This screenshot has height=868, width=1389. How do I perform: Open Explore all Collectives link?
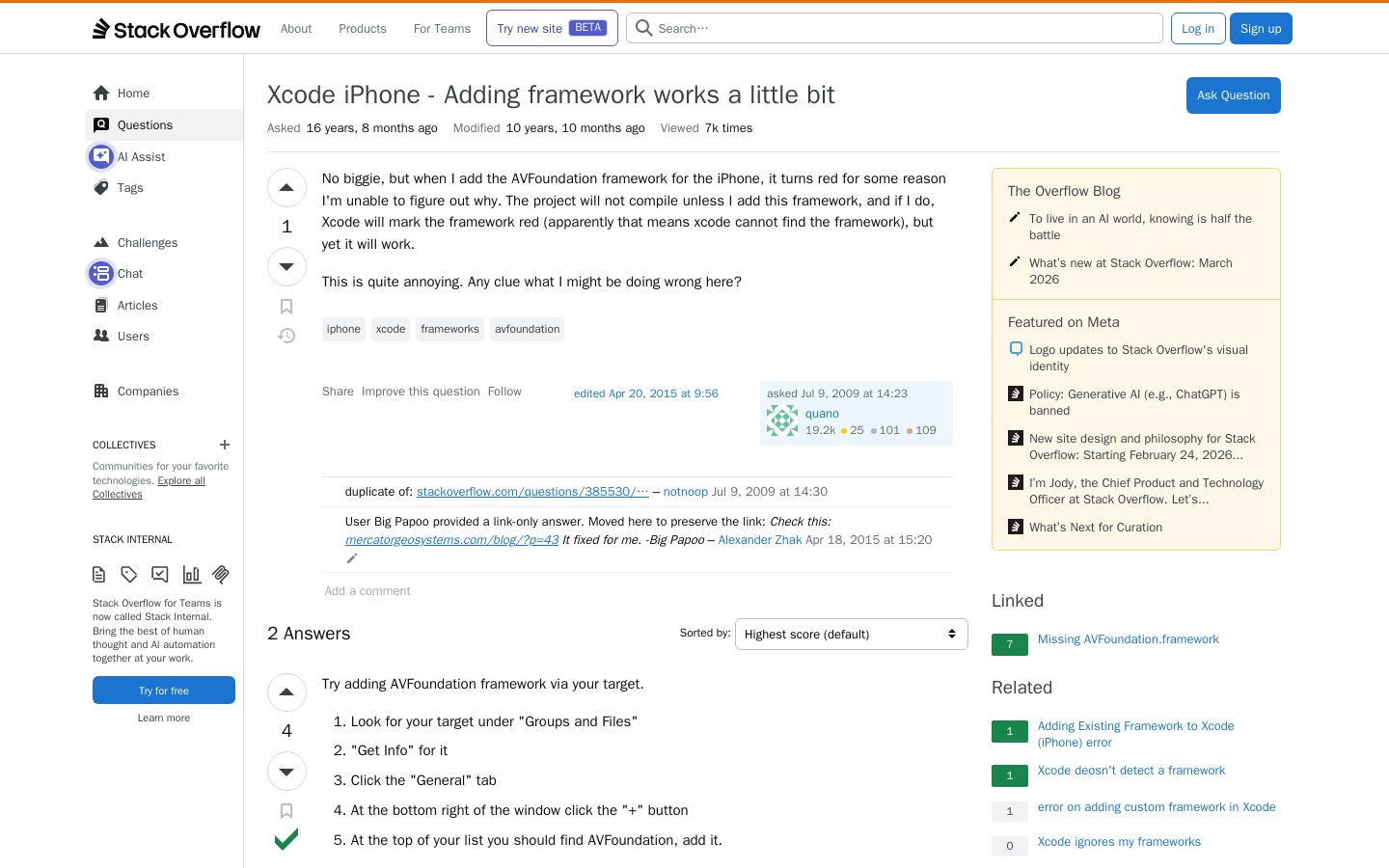pos(150,487)
